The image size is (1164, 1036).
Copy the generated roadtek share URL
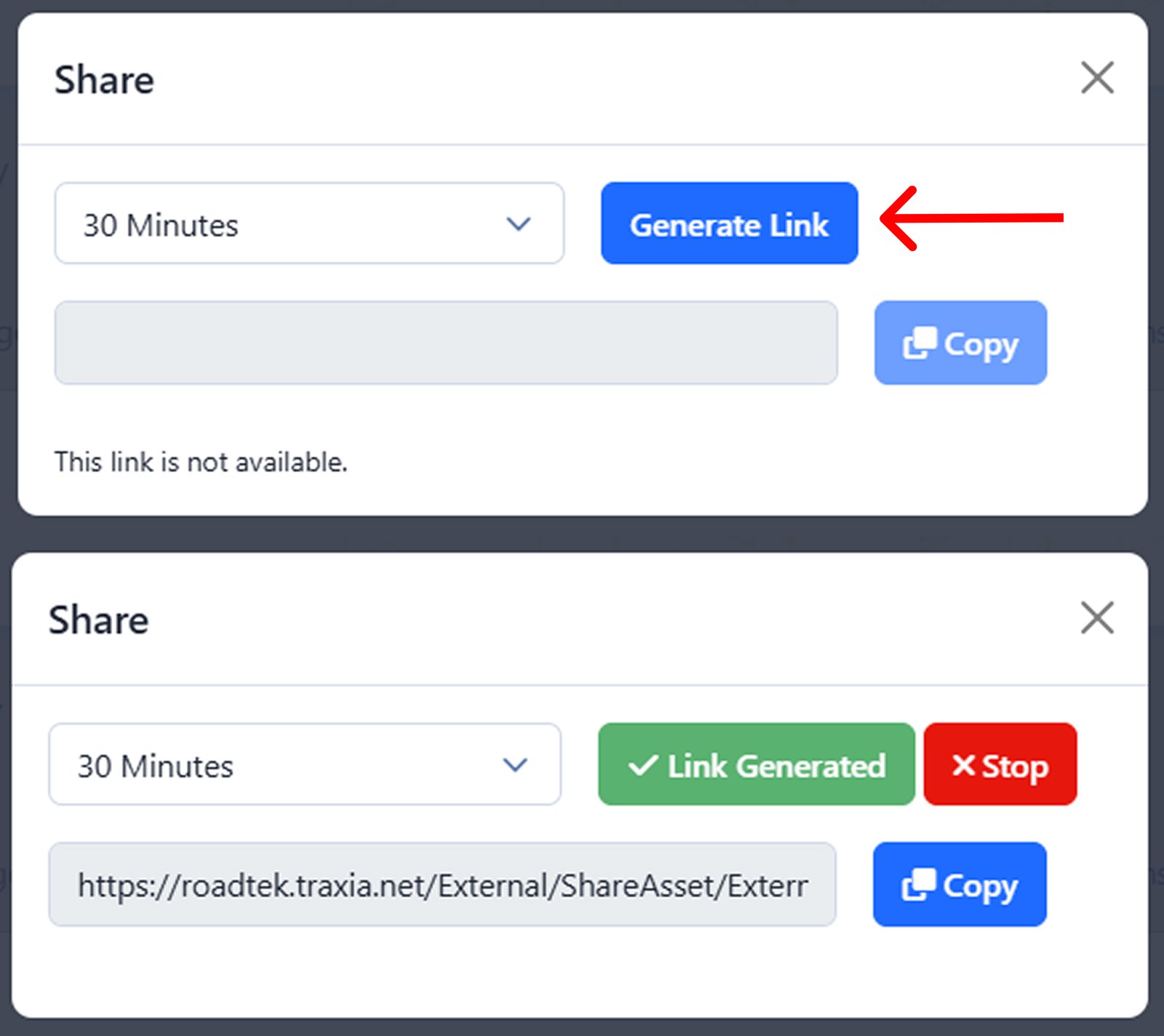click(959, 885)
